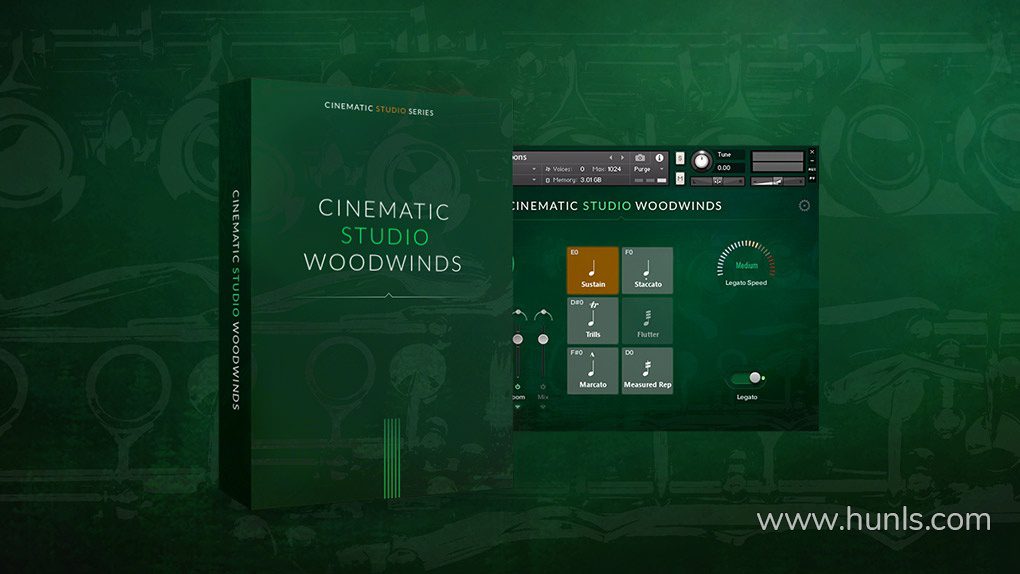Click the camera snapshot icon
The height and width of the screenshot is (574, 1020).
coord(640,157)
